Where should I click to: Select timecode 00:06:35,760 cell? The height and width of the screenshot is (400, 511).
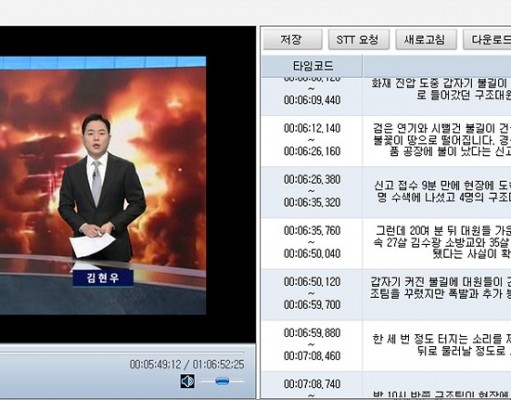tap(312, 243)
